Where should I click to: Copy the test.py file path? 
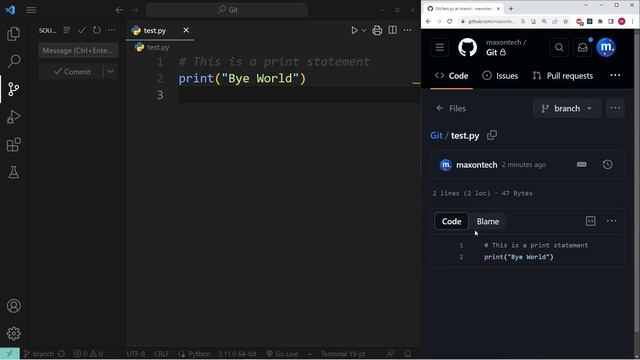coord(492,135)
